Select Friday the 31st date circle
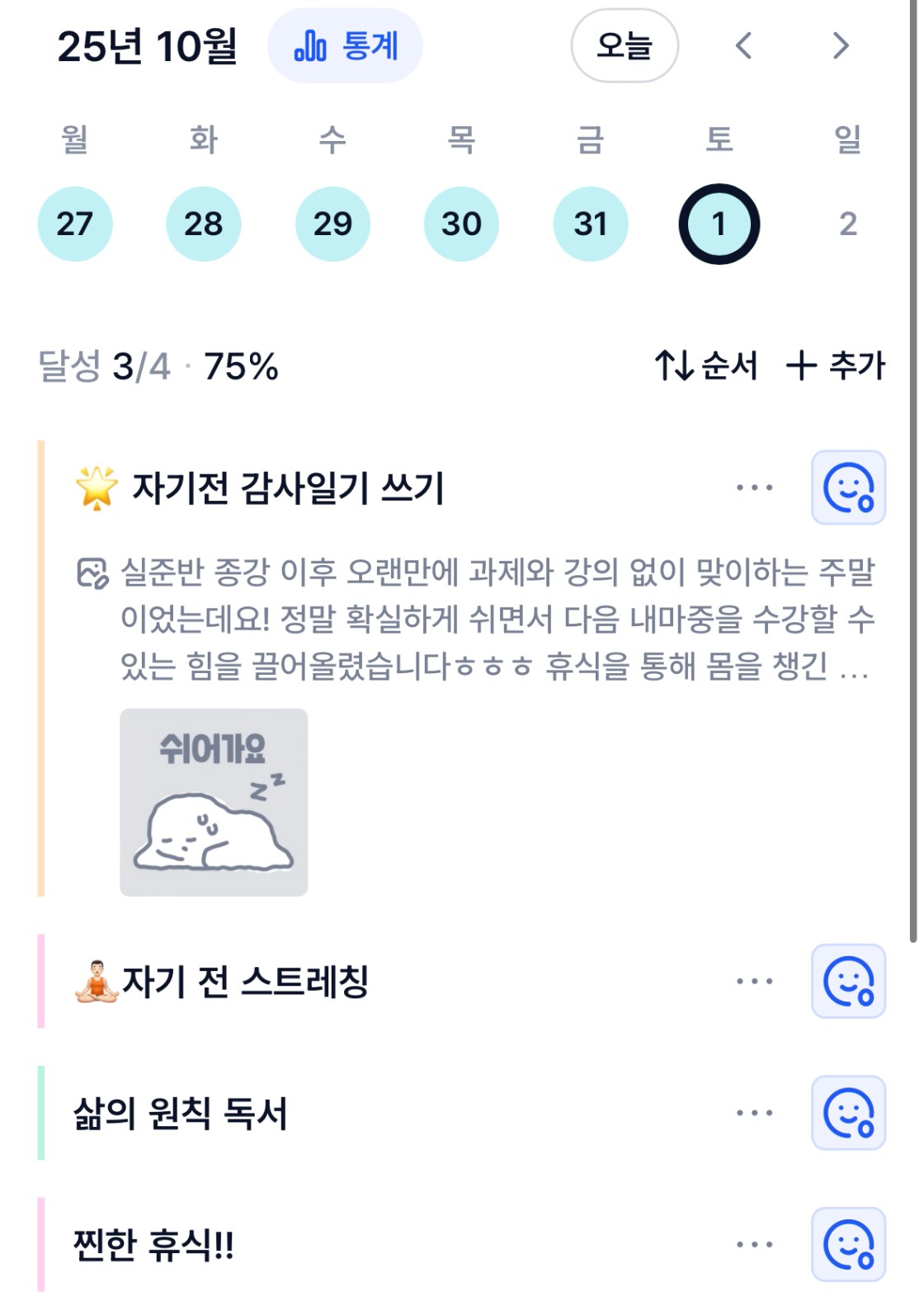The height and width of the screenshot is (1315, 924). pyautogui.click(x=590, y=224)
